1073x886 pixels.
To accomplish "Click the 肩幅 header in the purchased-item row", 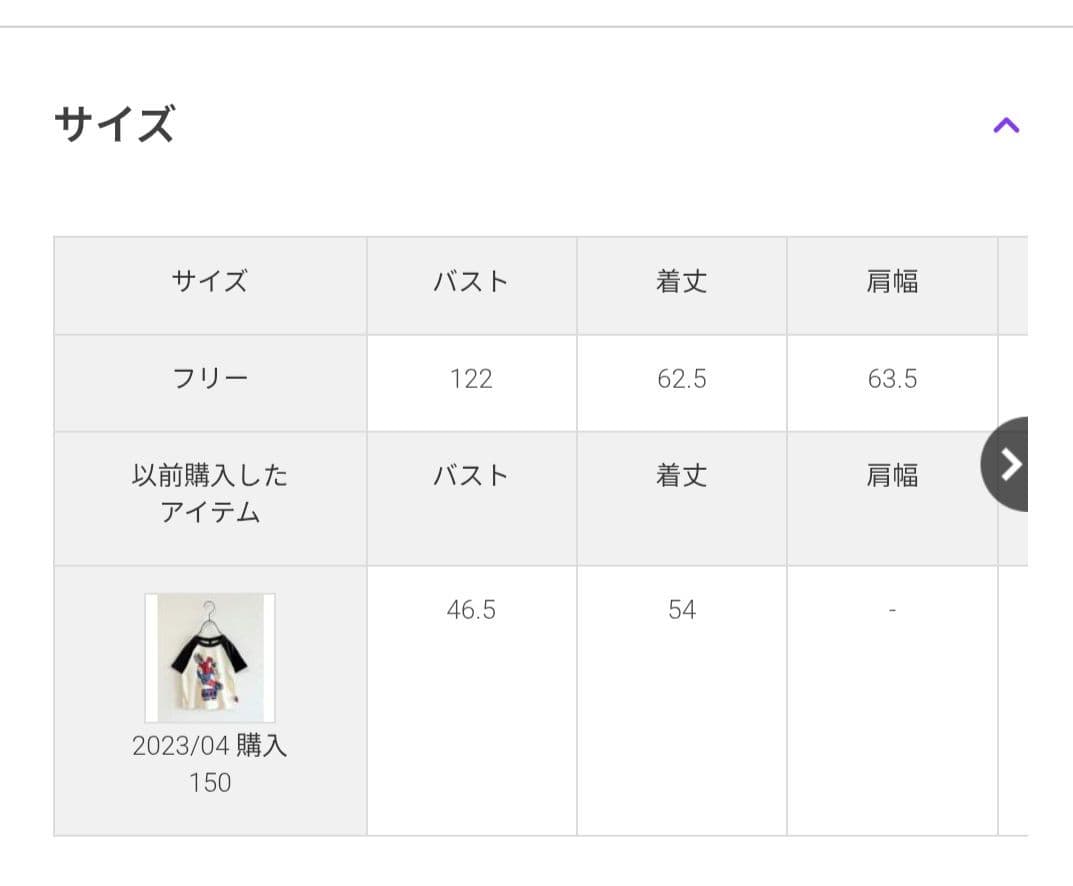I will 891,475.
